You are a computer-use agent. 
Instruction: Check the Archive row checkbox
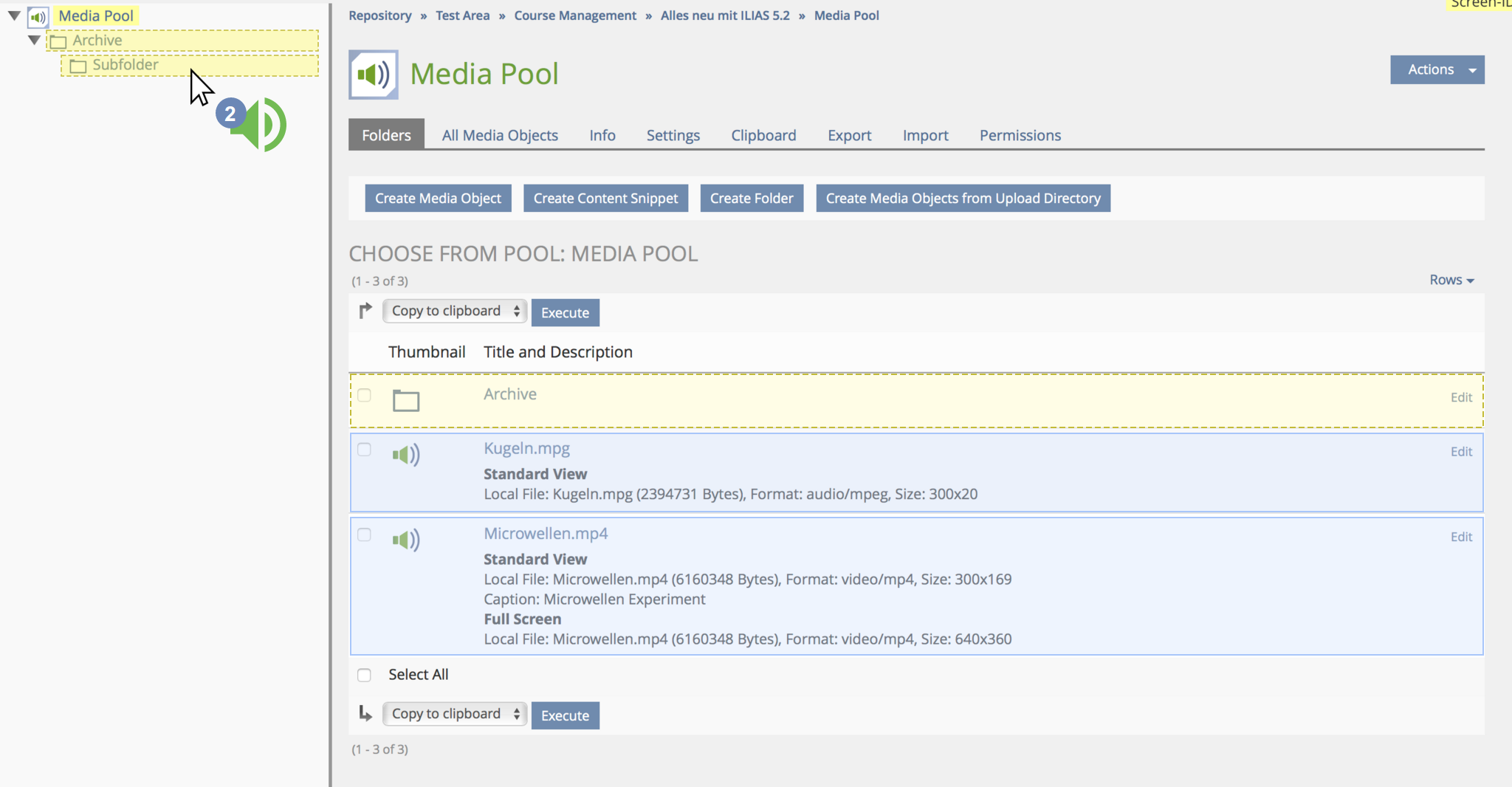pos(364,396)
